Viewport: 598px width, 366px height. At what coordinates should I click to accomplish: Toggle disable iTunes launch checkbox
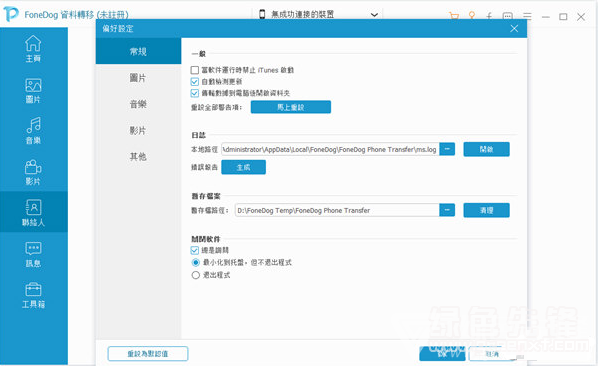pyautogui.click(x=195, y=70)
